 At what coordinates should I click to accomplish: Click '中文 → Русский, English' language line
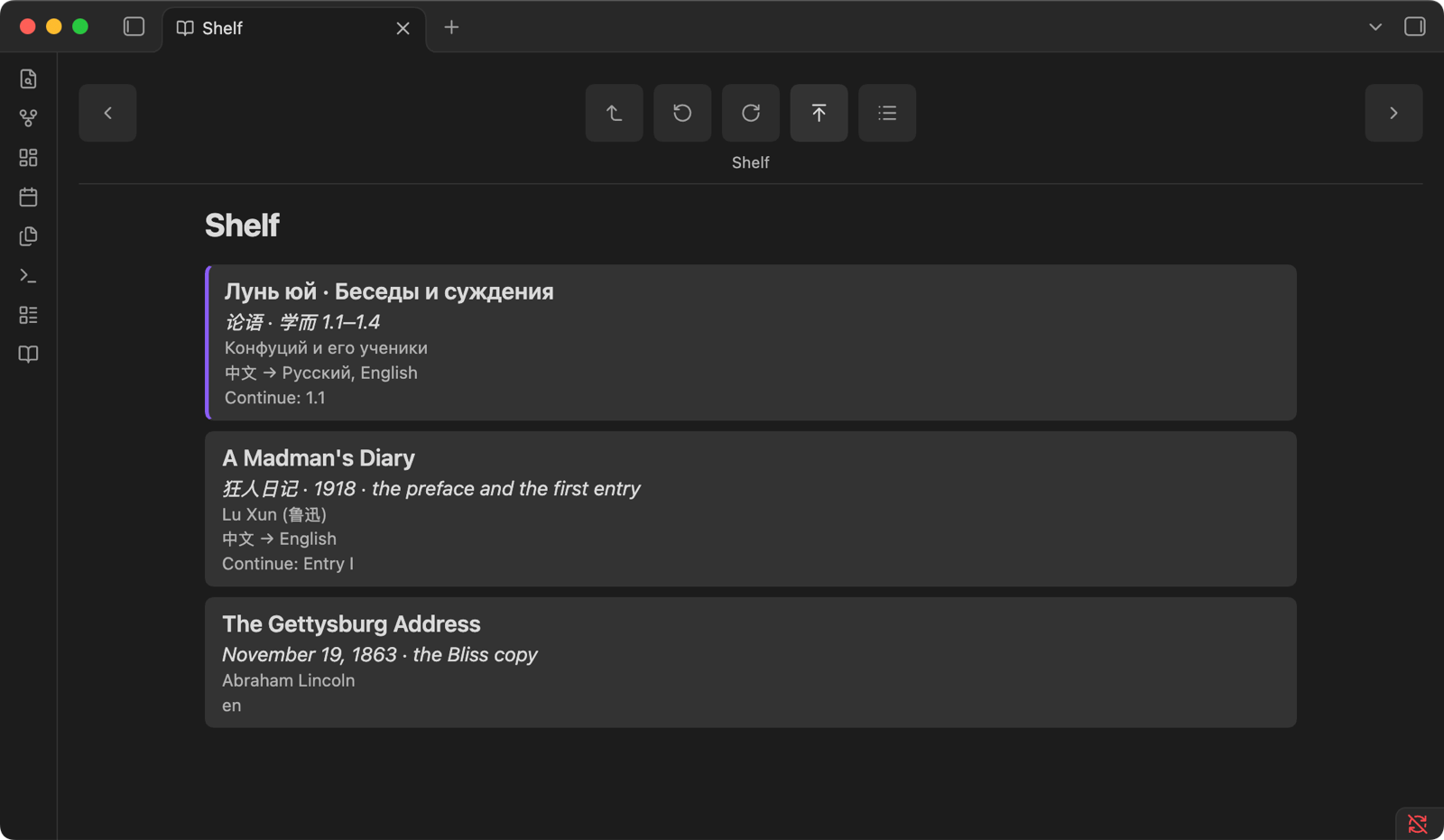321,373
